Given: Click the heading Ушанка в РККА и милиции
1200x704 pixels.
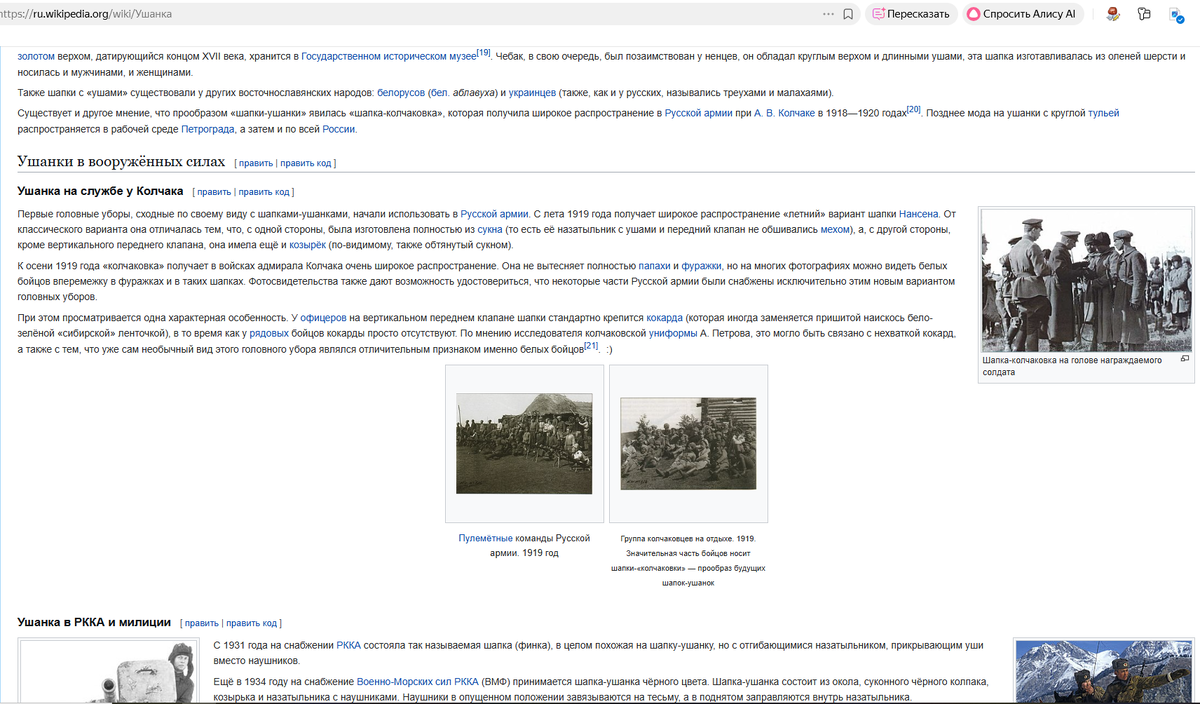Looking at the screenshot, I should [x=94, y=622].
